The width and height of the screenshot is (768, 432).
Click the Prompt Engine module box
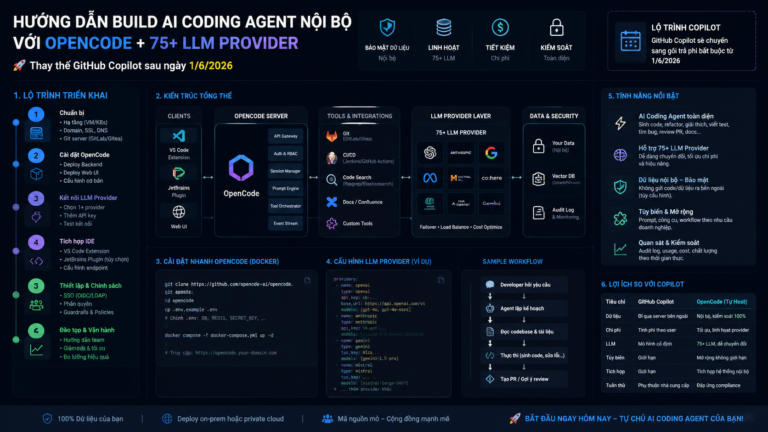[286, 189]
